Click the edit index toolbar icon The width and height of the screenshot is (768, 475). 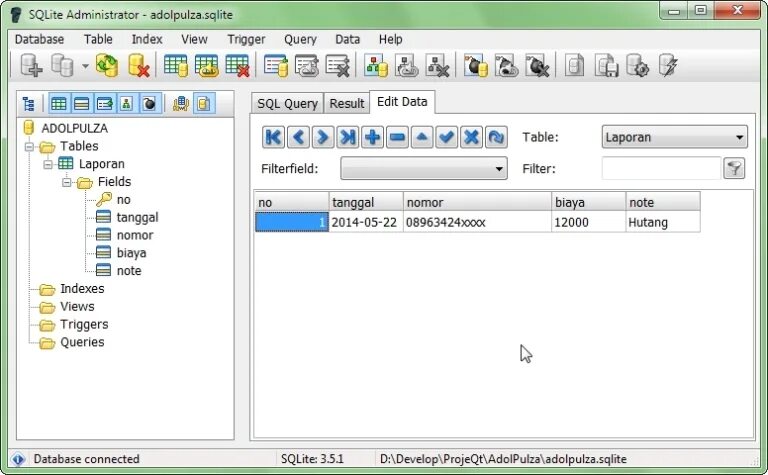click(x=307, y=65)
